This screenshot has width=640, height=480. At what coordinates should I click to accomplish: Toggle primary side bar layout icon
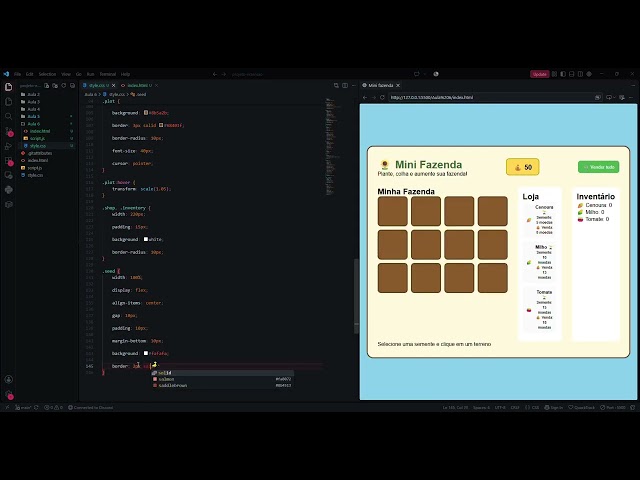pyautogui.click(x=563, y=74)
